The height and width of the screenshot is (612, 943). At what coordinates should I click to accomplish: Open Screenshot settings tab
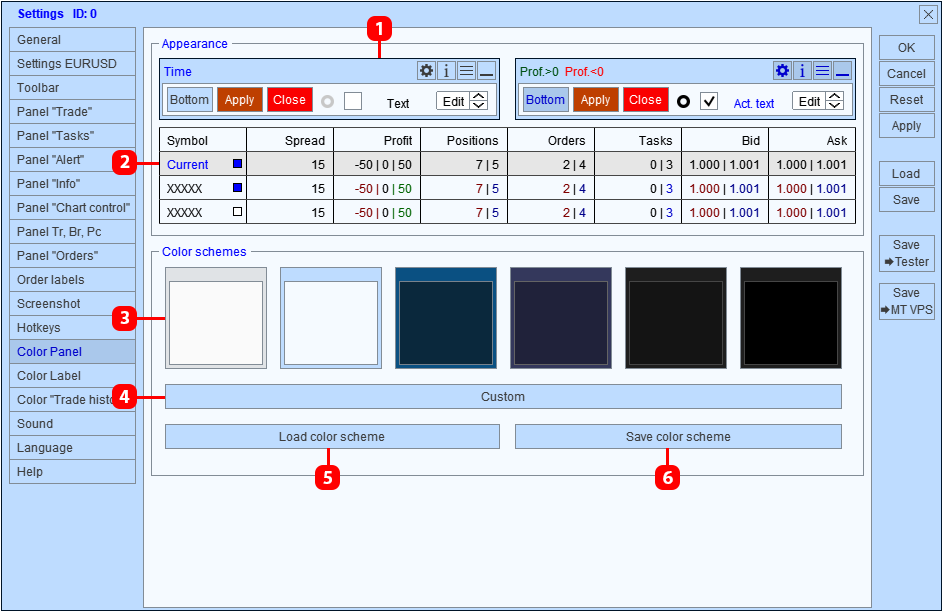[x=72, y=304]
